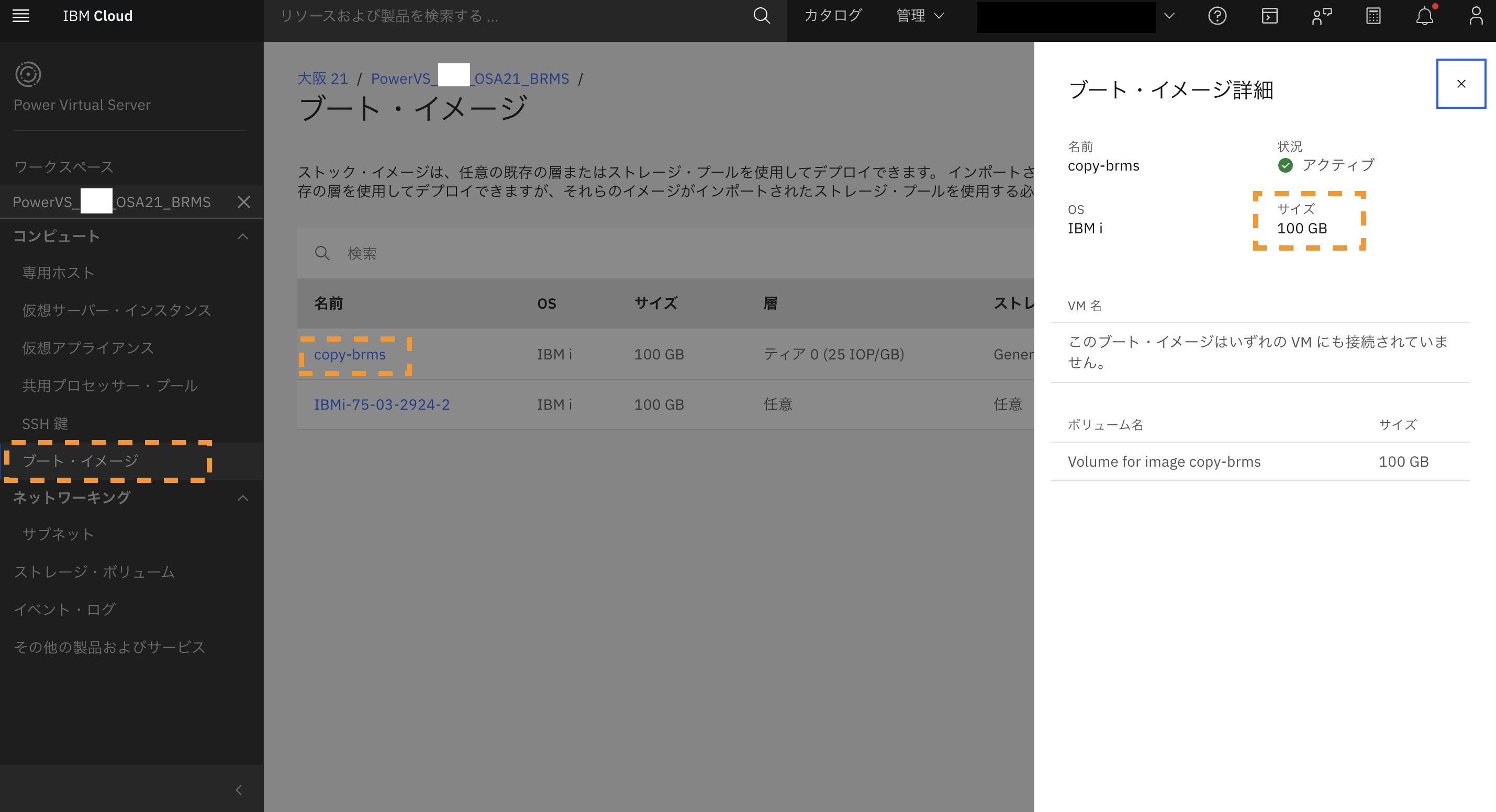This screenshot has height=812, width=1496.
Task: Click the 大阪 21 breadcrumb link
Action: click(322, 78)
